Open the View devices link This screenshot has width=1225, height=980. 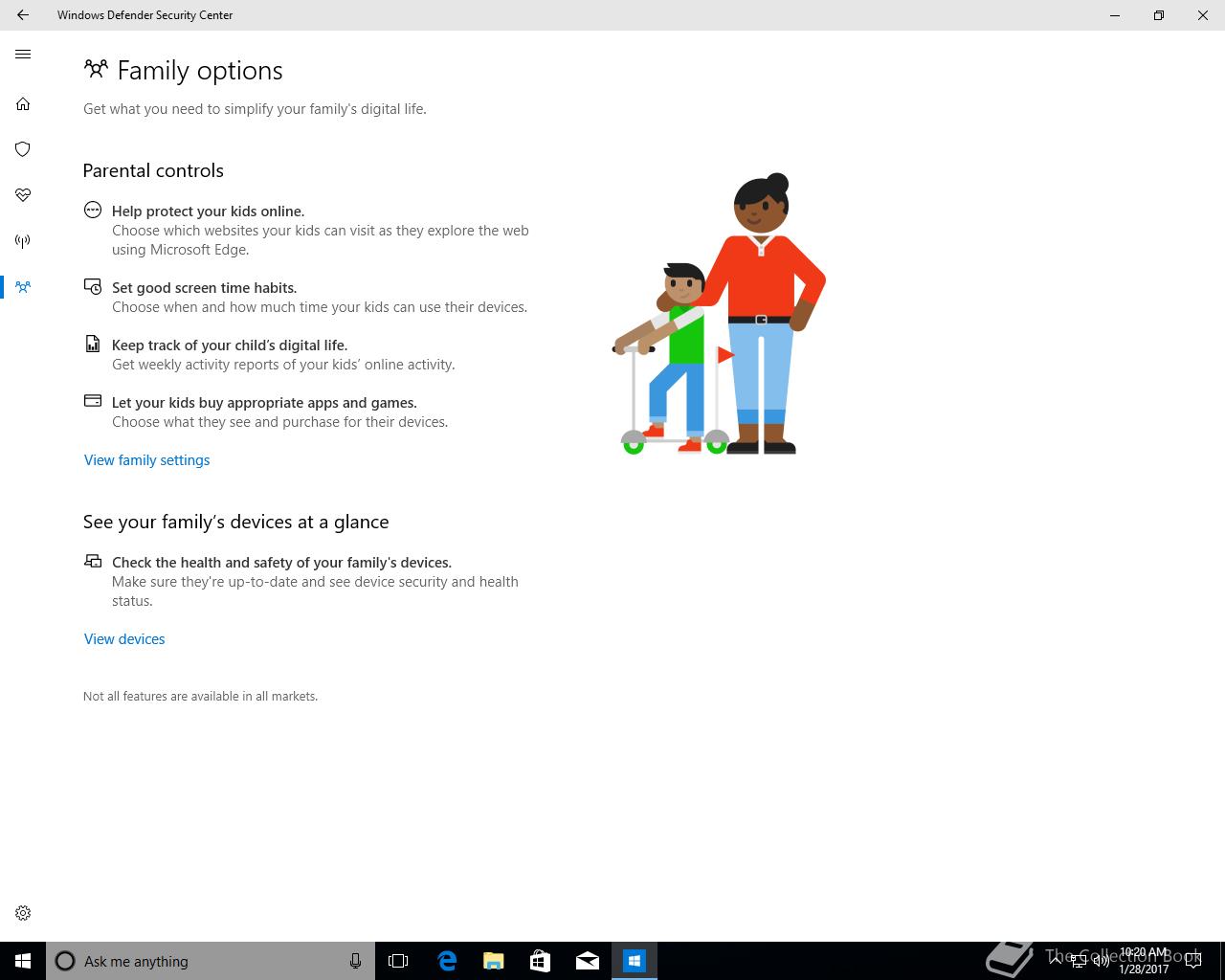click(124, 639)
